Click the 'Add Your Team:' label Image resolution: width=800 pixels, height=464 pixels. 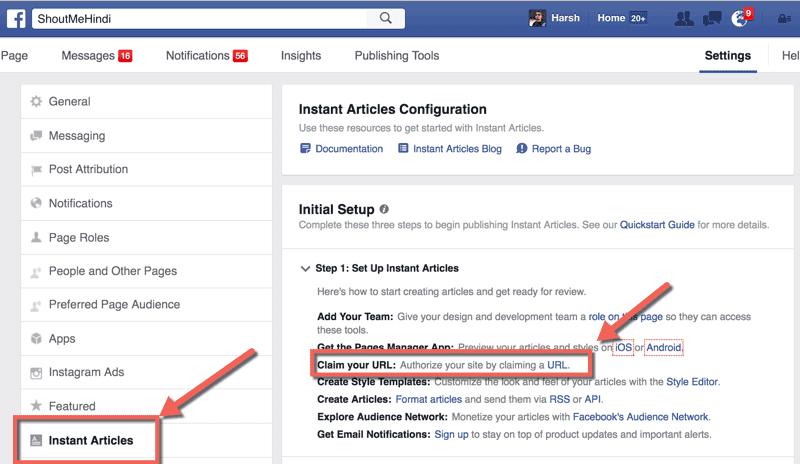point(355,316)
